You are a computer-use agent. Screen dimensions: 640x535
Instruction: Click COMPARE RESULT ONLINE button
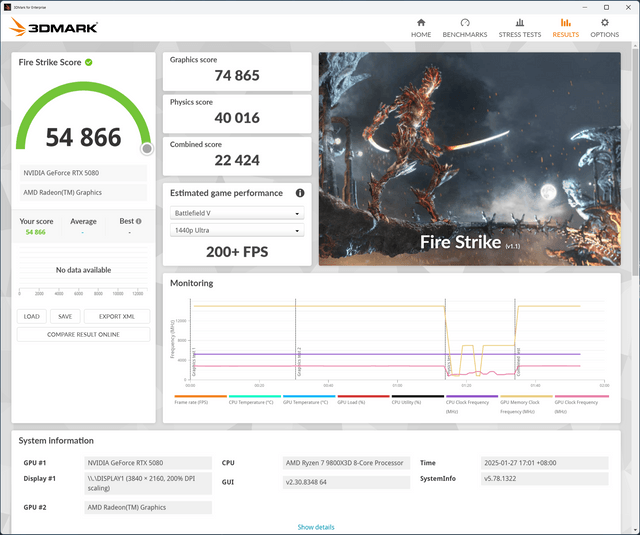(x=83, y=334)
